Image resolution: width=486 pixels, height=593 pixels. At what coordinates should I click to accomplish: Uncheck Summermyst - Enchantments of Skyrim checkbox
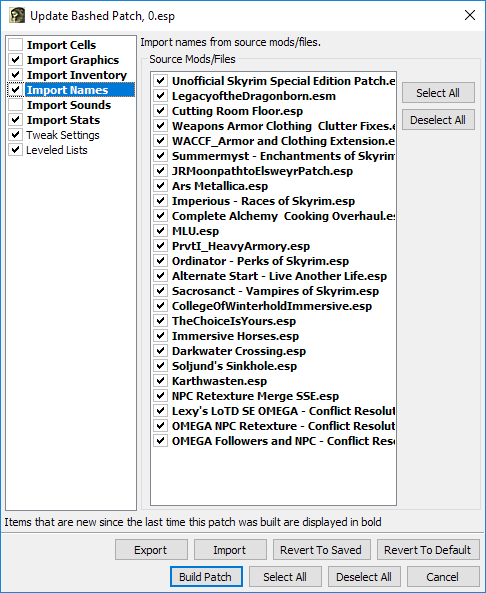160,156
